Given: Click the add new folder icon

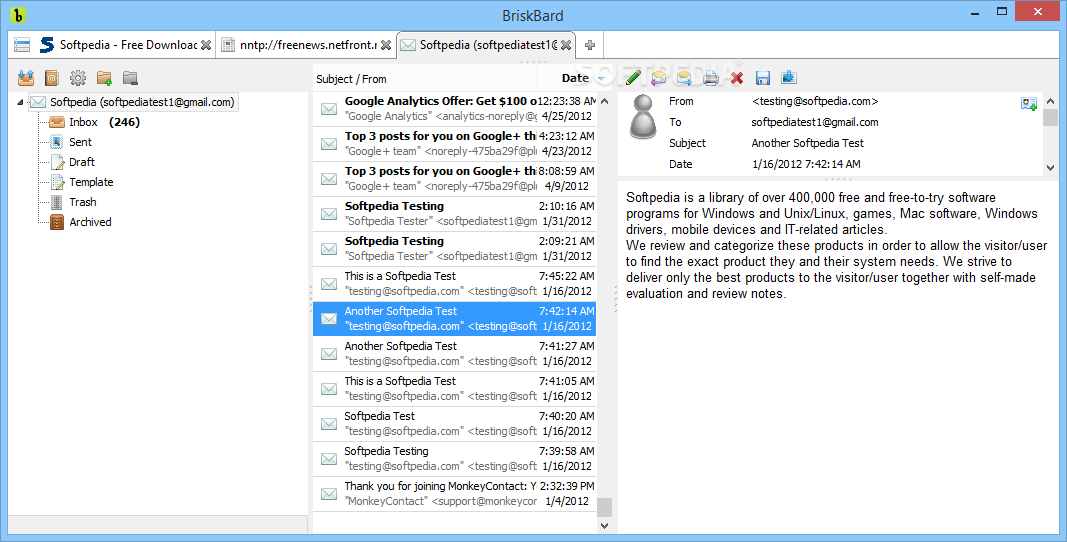Looking at the screenshot, I should [x=104, y=78].
